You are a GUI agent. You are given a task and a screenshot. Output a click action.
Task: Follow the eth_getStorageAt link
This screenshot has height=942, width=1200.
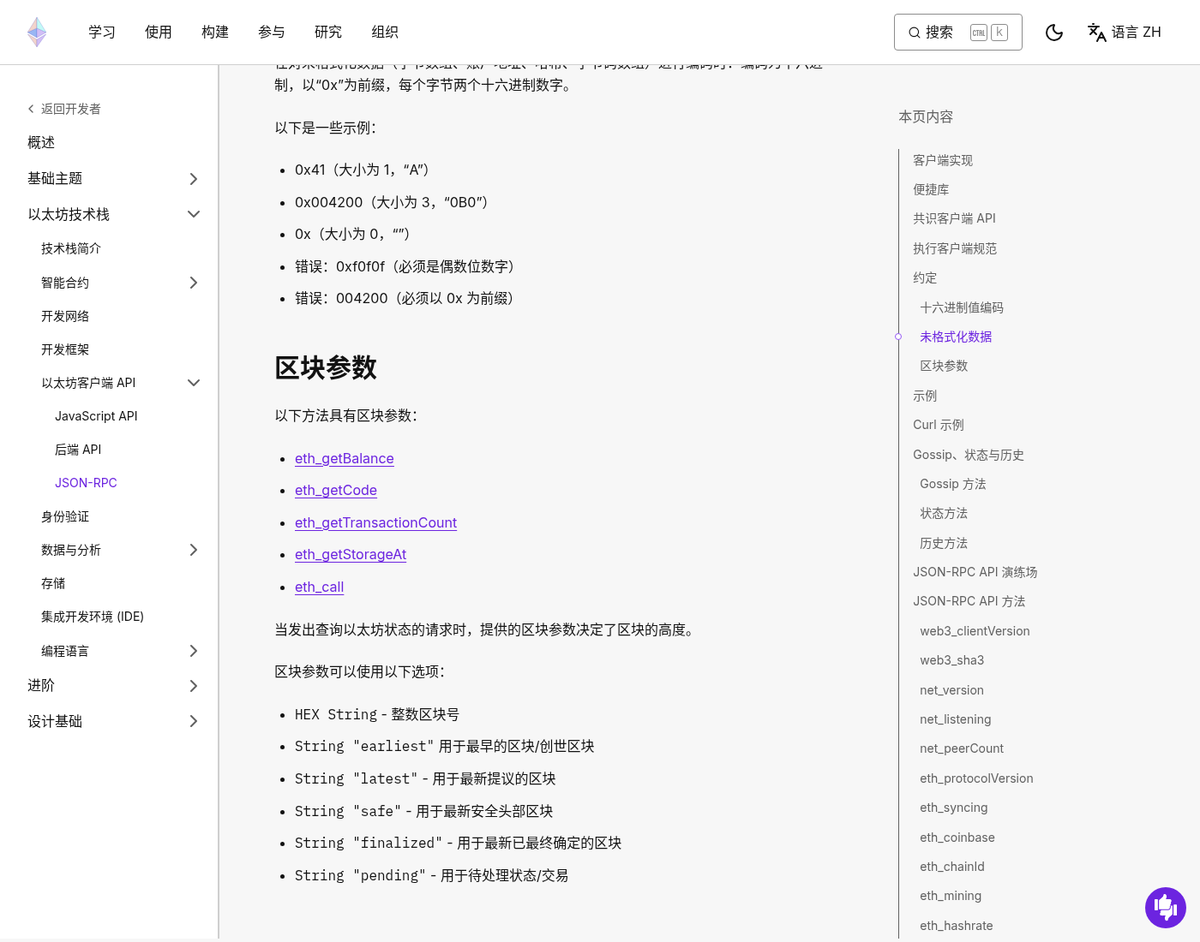350,554
